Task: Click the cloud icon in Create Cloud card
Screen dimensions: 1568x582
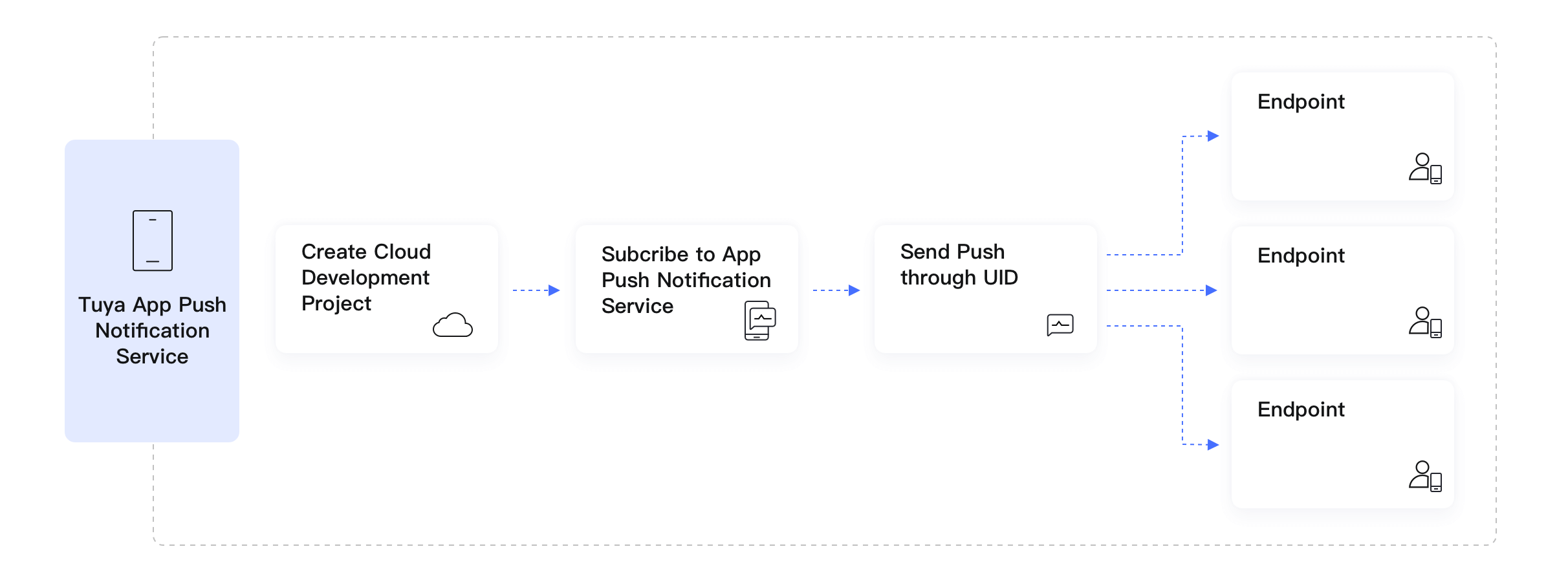Action: pos(453,325)
